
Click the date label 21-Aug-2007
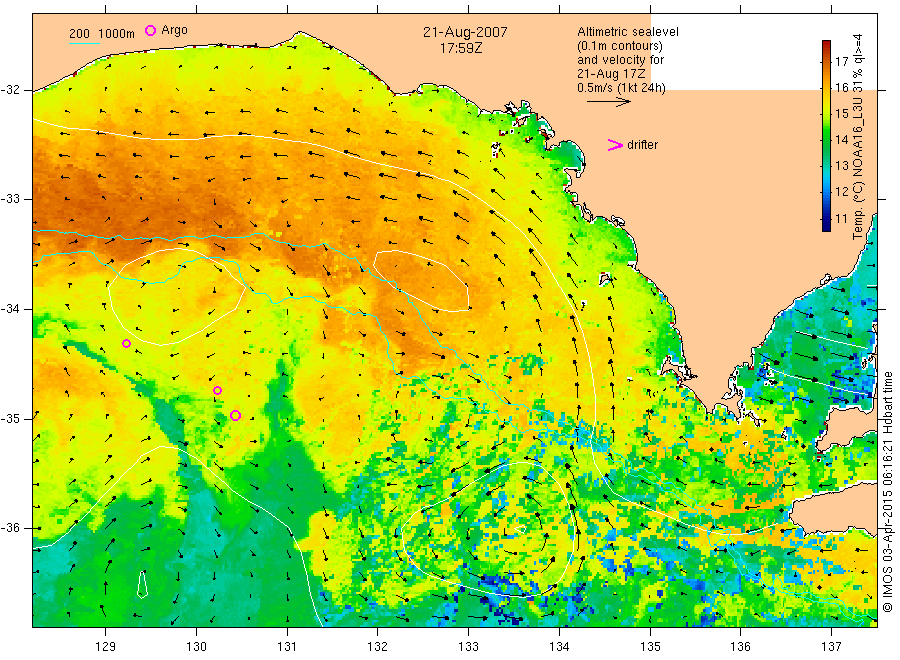click(465, 32)
